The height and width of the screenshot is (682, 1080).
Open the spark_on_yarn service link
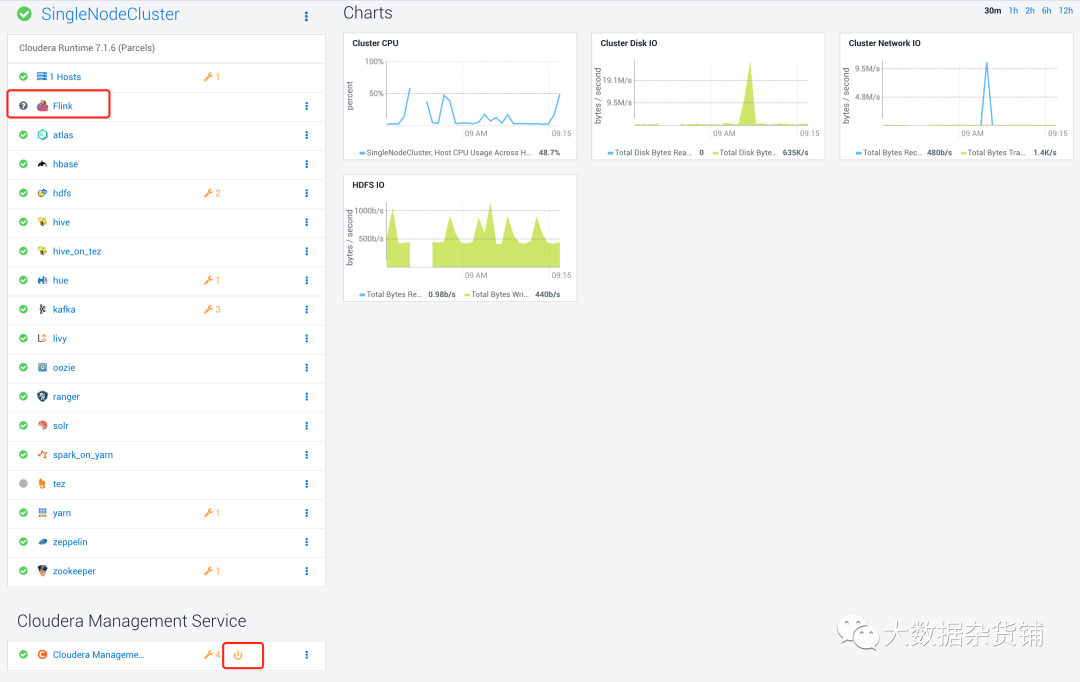click(83, 455)
